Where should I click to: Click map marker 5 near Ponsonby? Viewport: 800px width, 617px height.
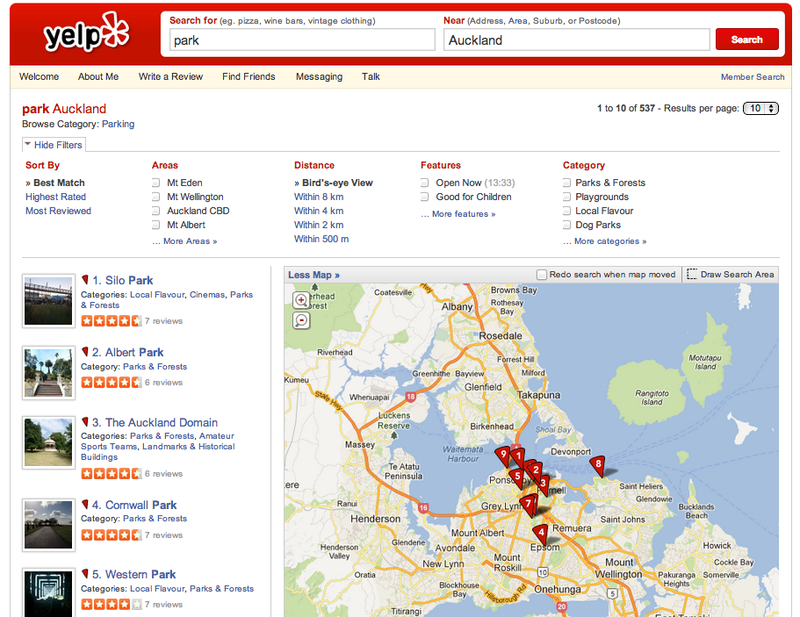[x=517, y=478]
